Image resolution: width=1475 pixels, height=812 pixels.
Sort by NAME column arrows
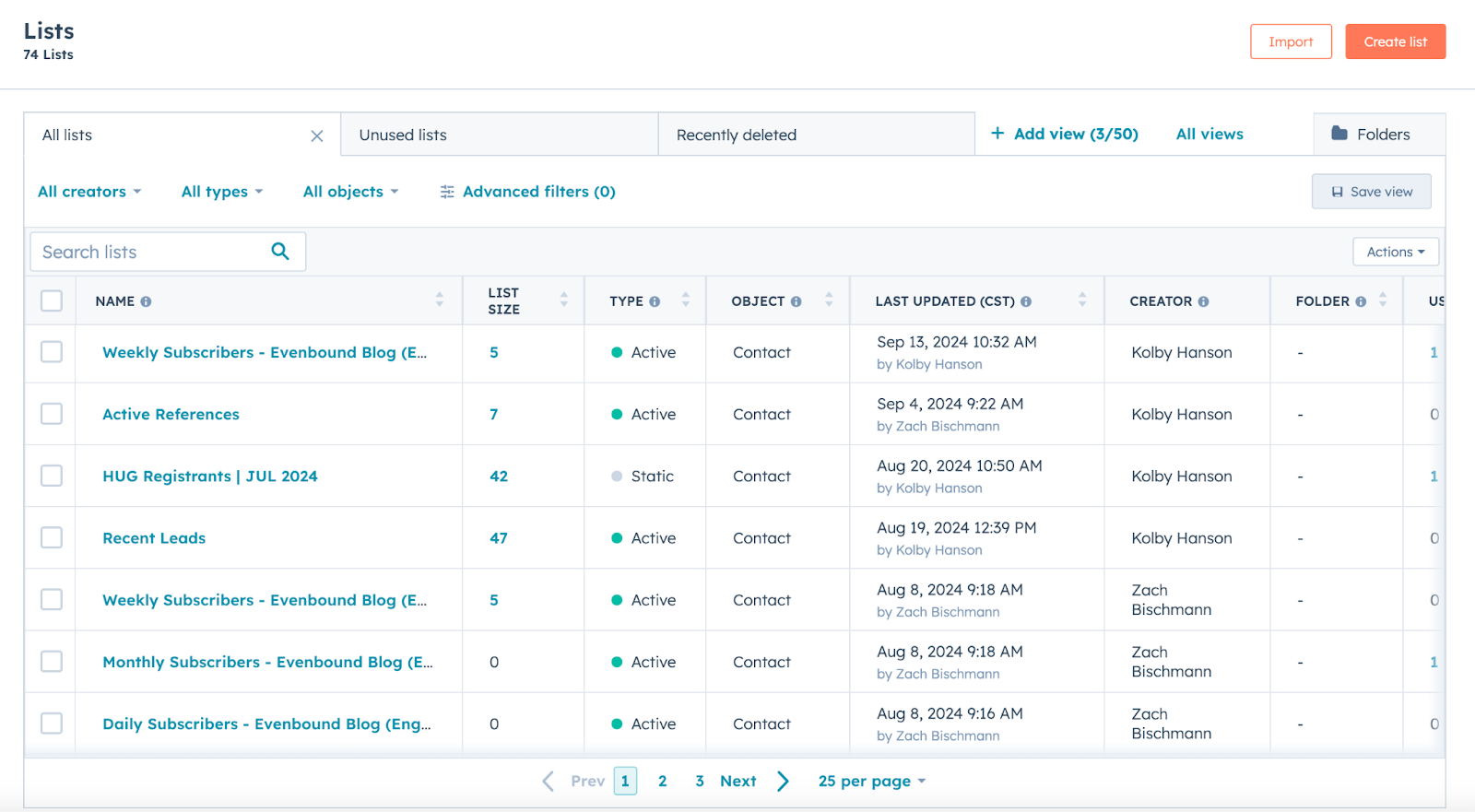(440, 300)
